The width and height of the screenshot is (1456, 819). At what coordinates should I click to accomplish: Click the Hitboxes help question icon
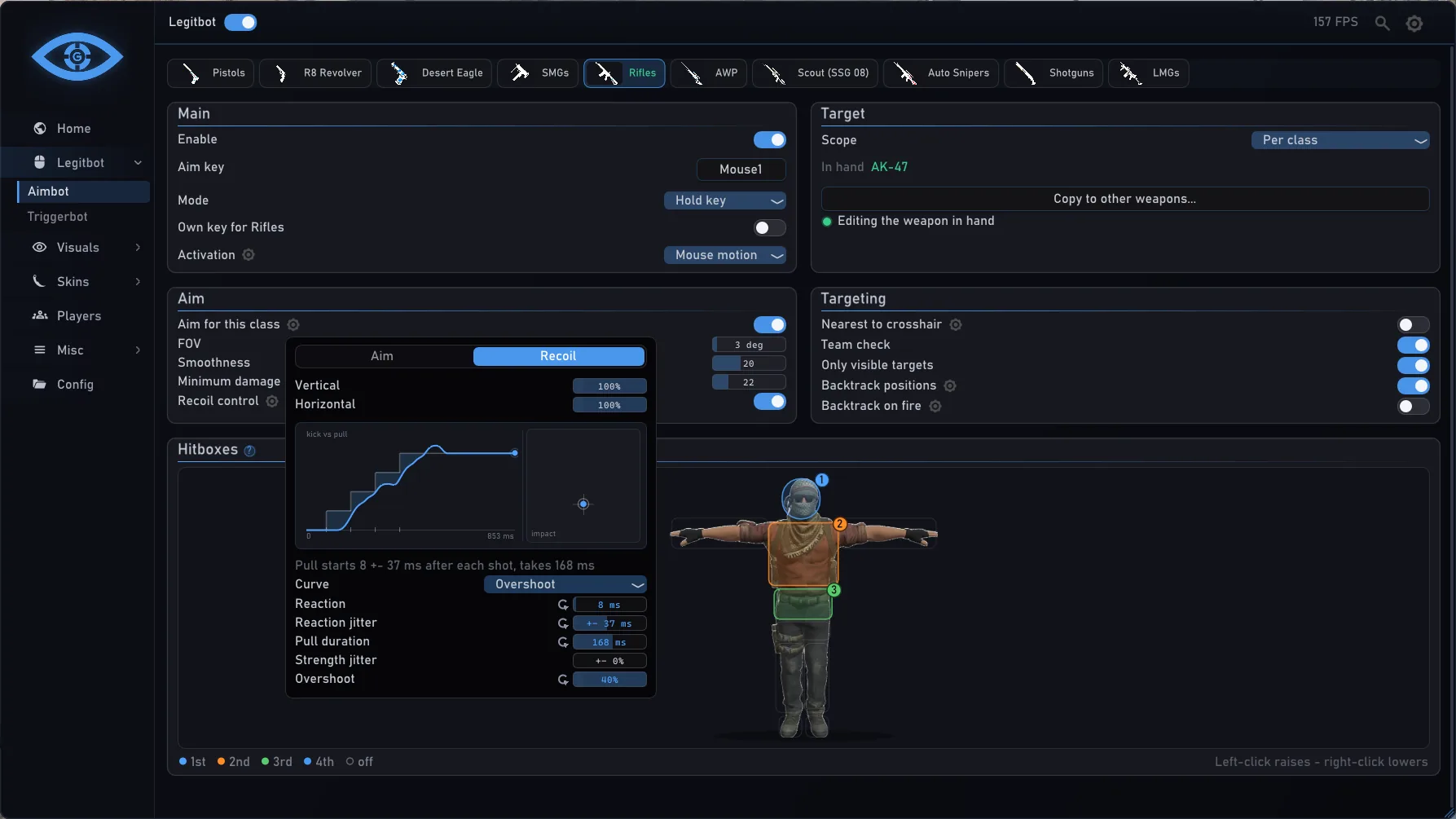tap(250, 451)
